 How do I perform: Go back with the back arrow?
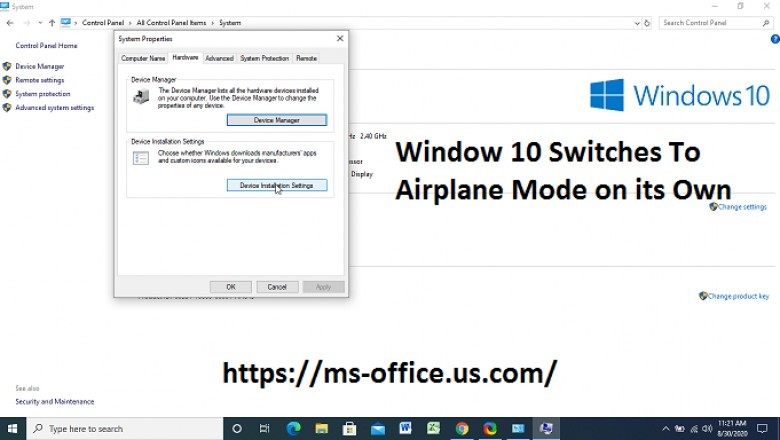pos(10,23)
